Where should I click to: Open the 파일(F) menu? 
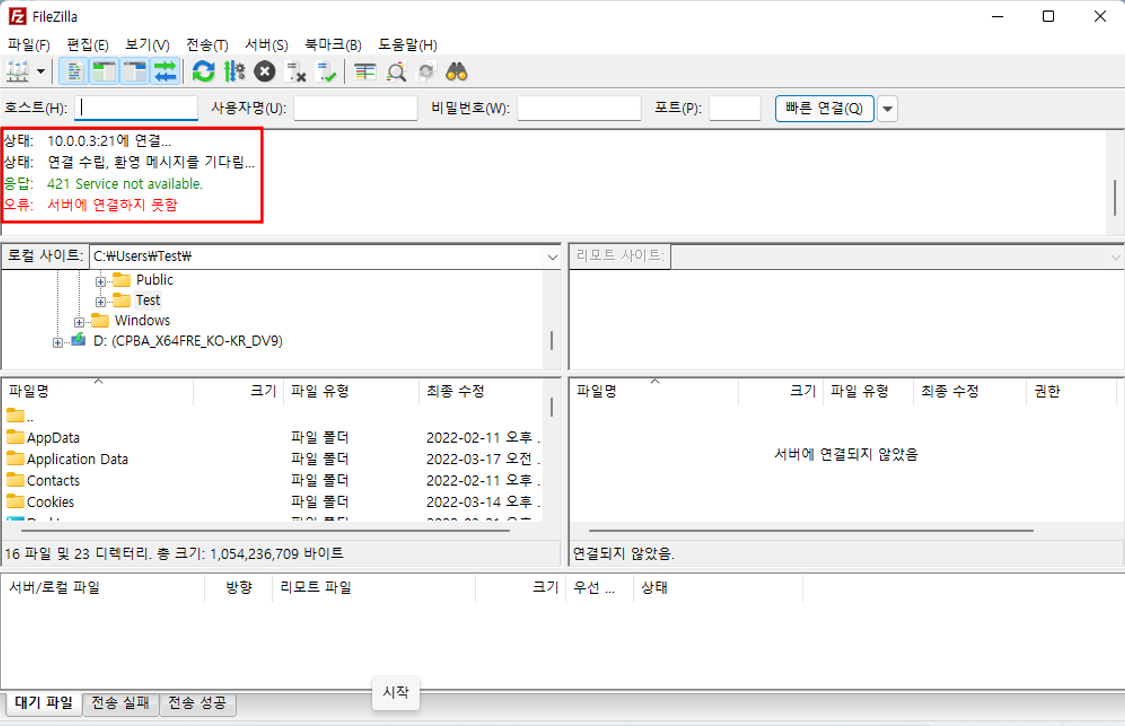click(29, 44)
